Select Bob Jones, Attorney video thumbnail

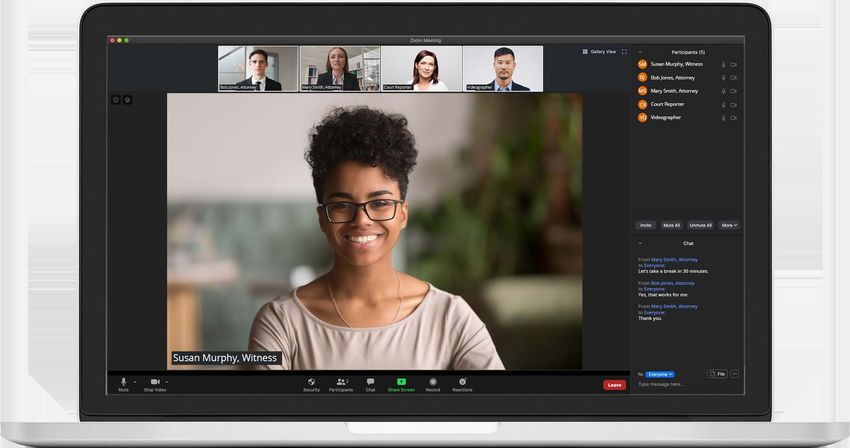tap(258, 68)
